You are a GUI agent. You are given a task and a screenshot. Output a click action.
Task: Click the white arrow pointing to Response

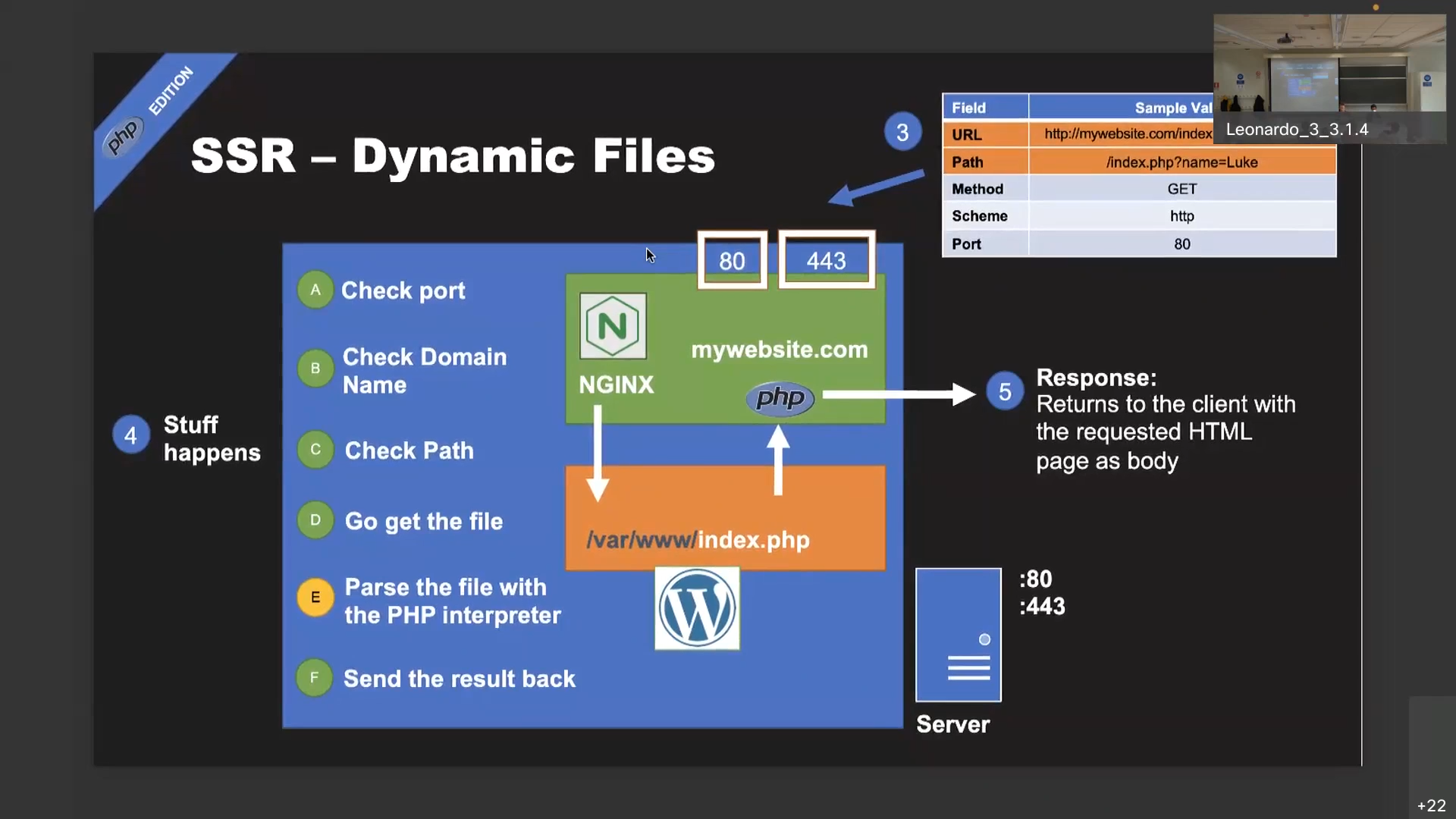899,394
